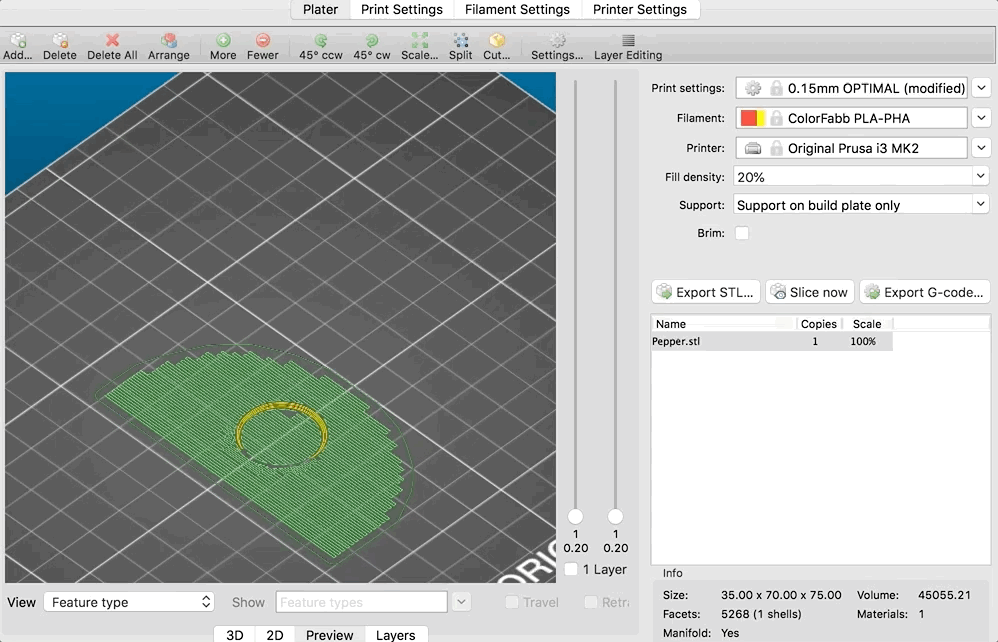Image resolution: width=998 pixels, height=642 pixels.
Task: Toggle the Travel checkbox
Action: click(512, 602)
